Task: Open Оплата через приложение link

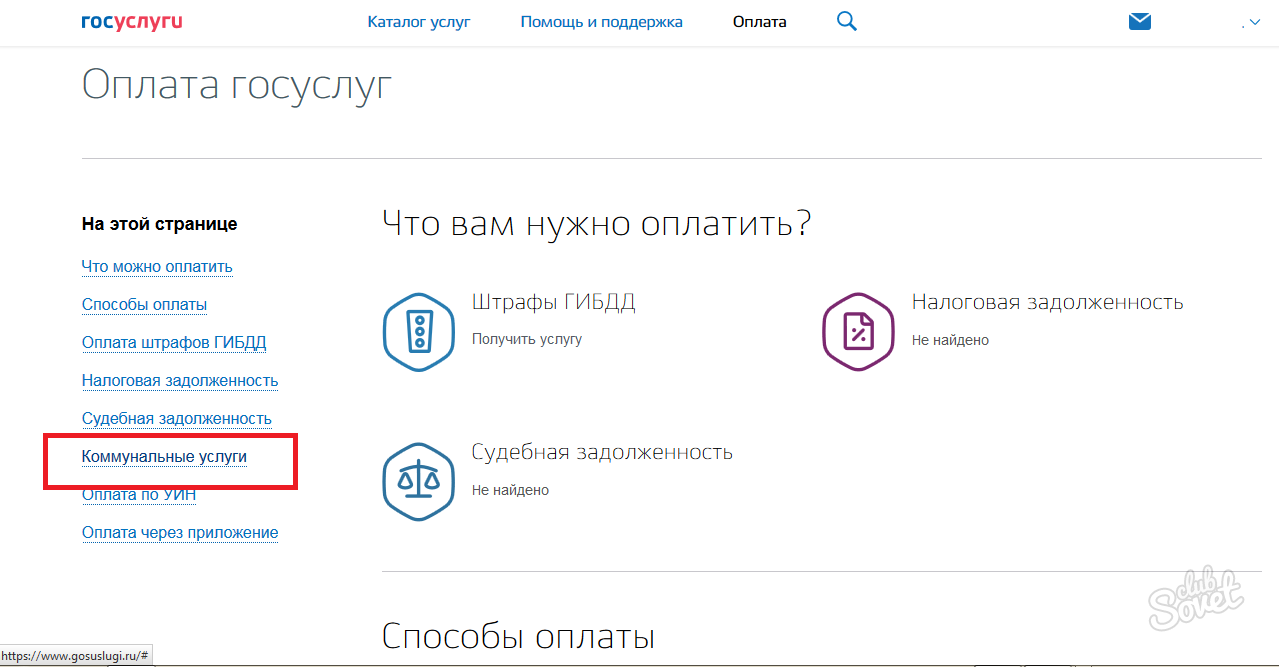Action: (180, 533)
